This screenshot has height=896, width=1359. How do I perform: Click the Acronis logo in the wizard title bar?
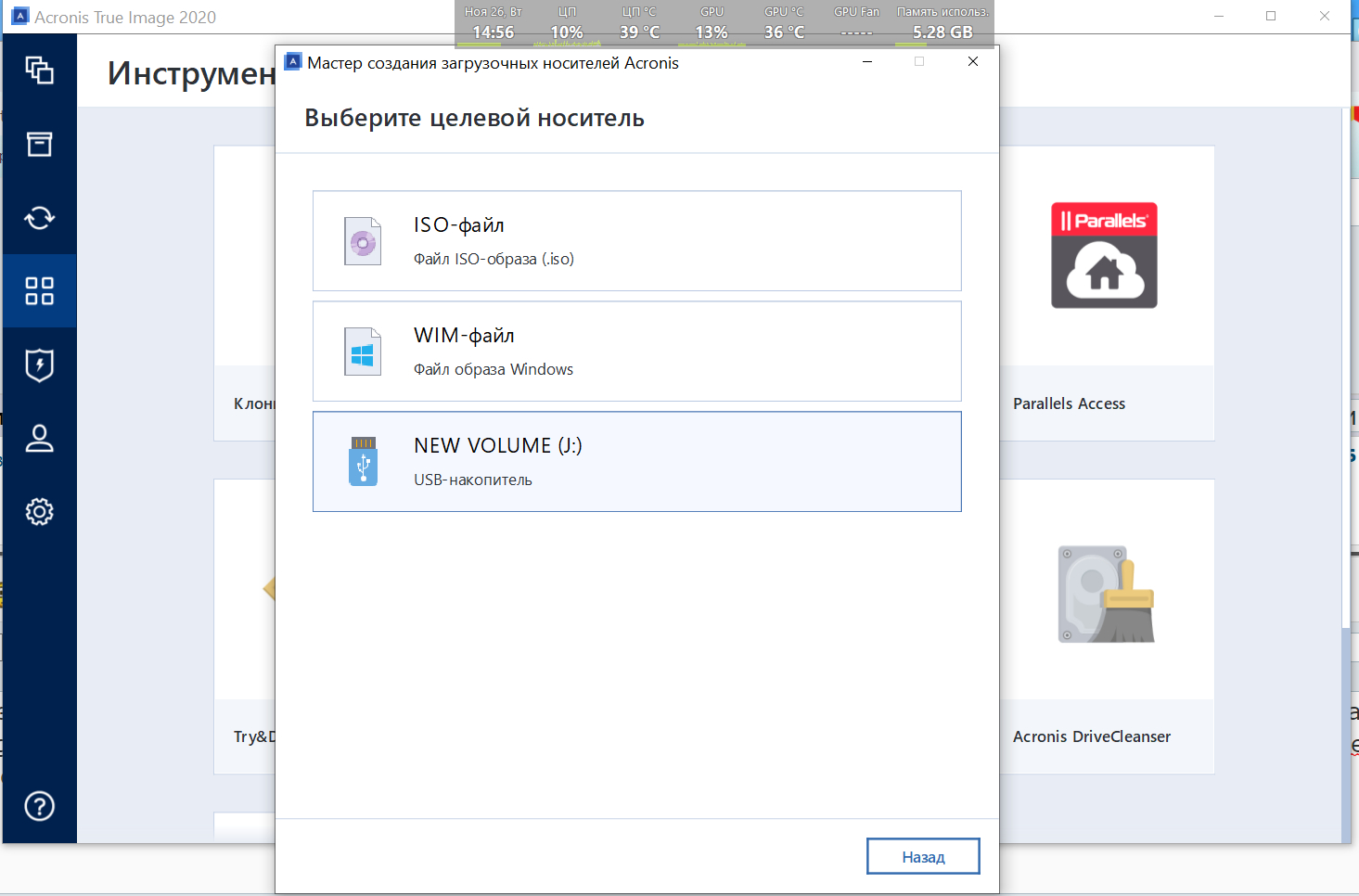[293, 62]
